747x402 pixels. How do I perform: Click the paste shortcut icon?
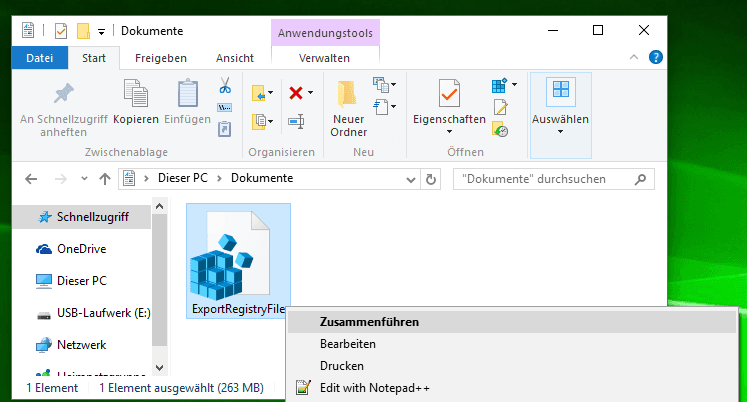point(225,129)
